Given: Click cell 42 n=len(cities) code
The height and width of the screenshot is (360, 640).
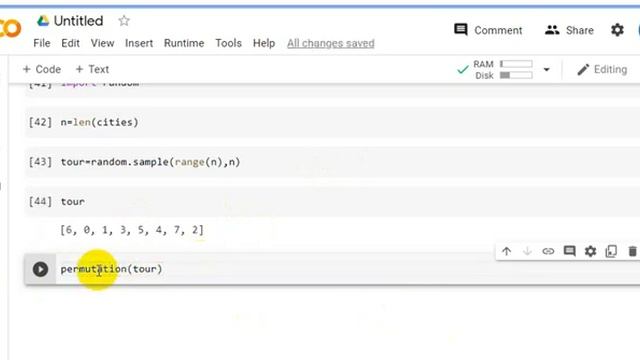Looking at the screenshot, I should [x=100, y=122].
